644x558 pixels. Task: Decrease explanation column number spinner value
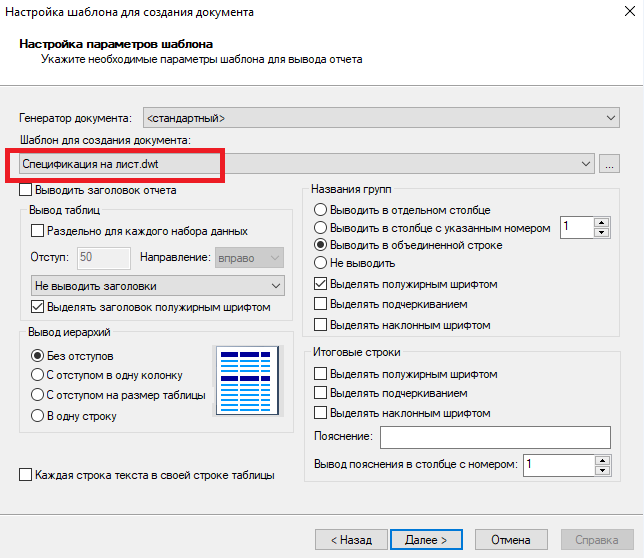601,469
